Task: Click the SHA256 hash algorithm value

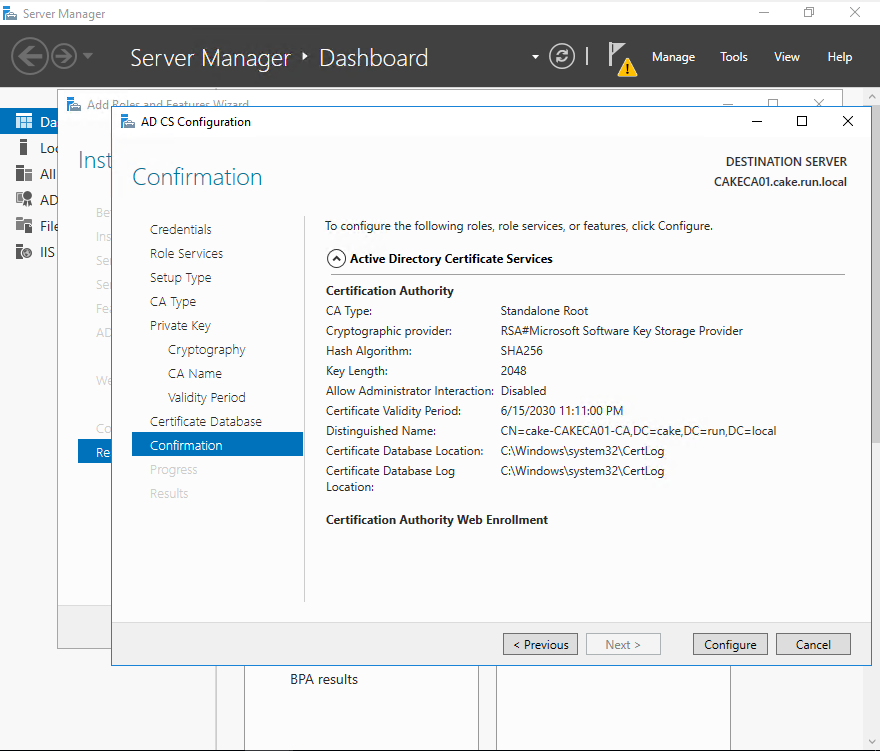Action: [x=521, y=351]
